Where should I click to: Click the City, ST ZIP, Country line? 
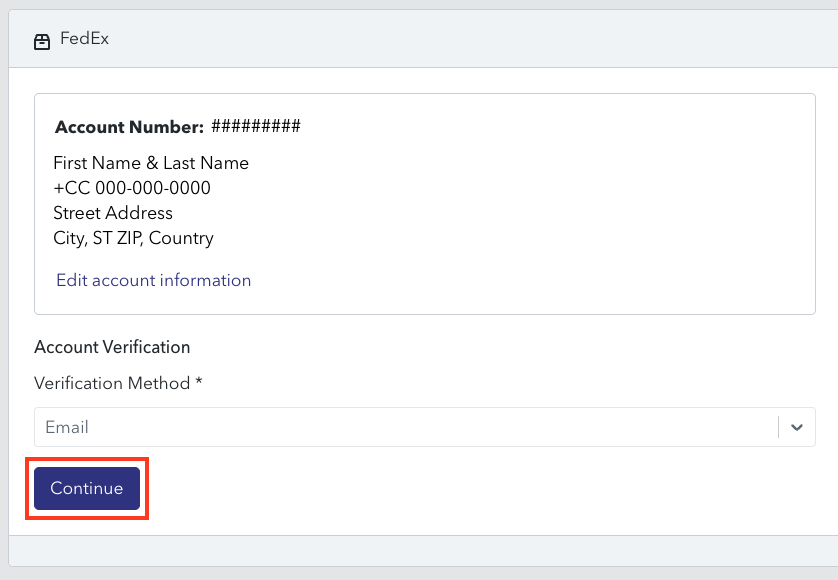(x=134, y=238)
